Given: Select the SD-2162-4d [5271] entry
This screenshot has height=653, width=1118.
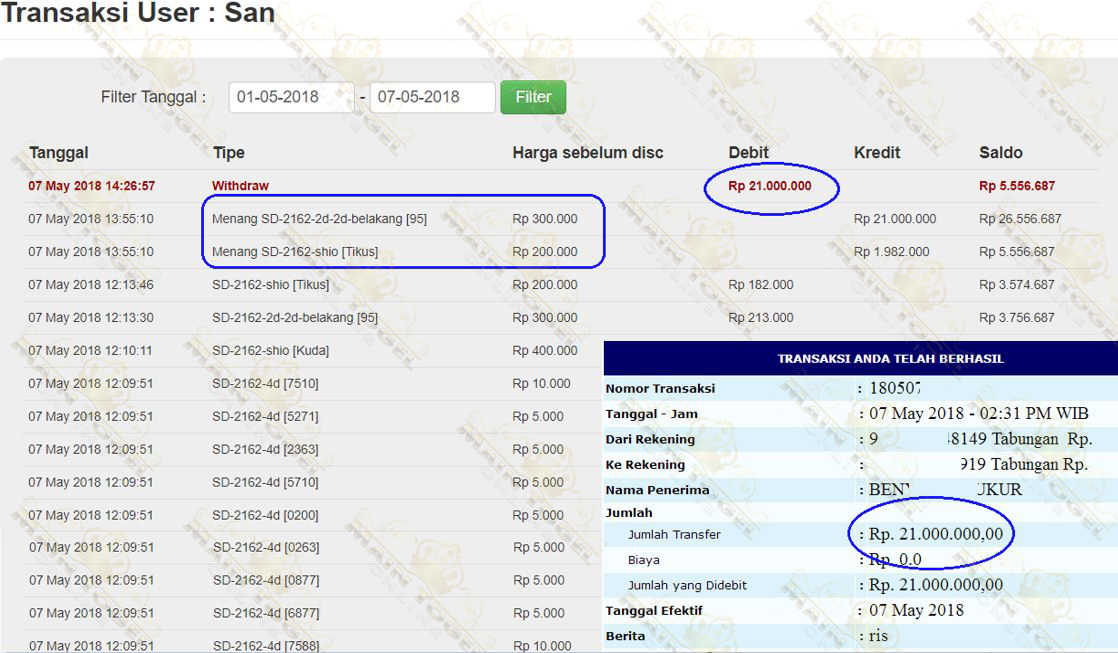Looking at the screenshot, I should (x=265, y=417).
